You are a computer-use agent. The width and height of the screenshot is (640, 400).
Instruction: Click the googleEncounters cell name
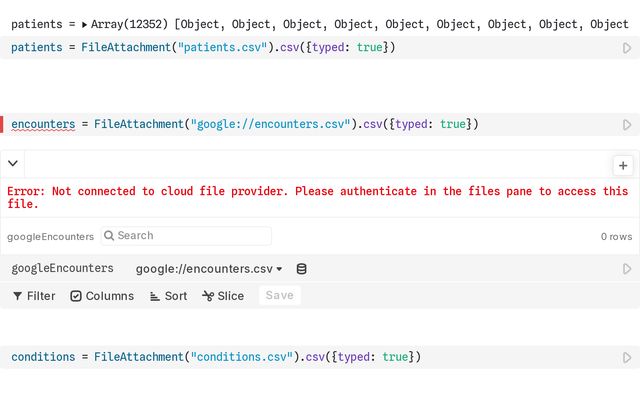pyautogui.click(x=62, y=269)
